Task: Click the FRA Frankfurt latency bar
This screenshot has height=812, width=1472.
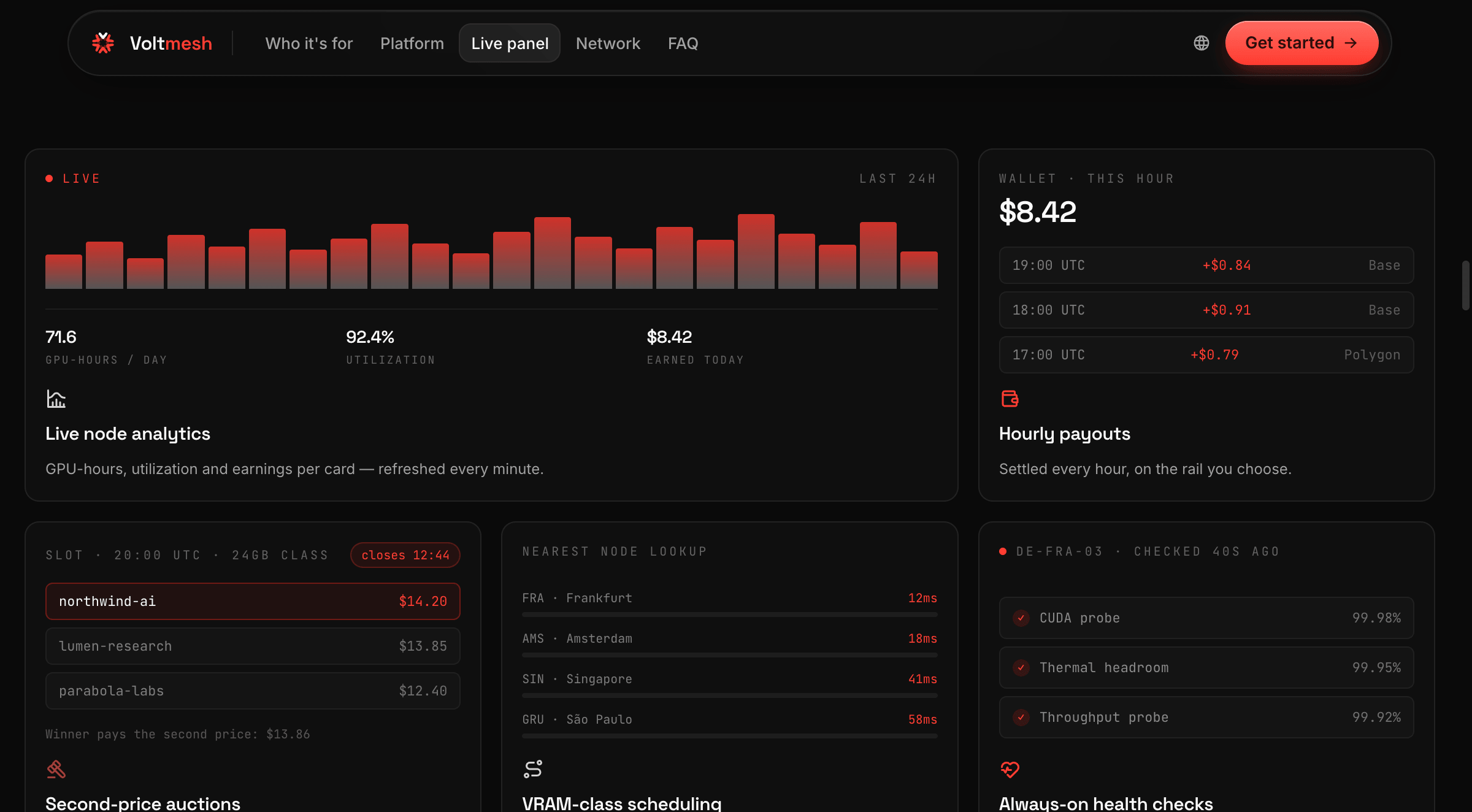Action: tap(730, 614)
